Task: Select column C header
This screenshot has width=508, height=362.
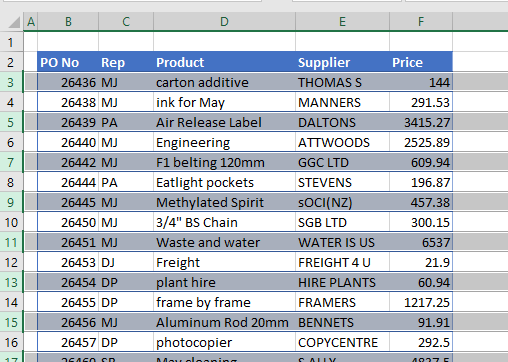Action: coord(126,22)
